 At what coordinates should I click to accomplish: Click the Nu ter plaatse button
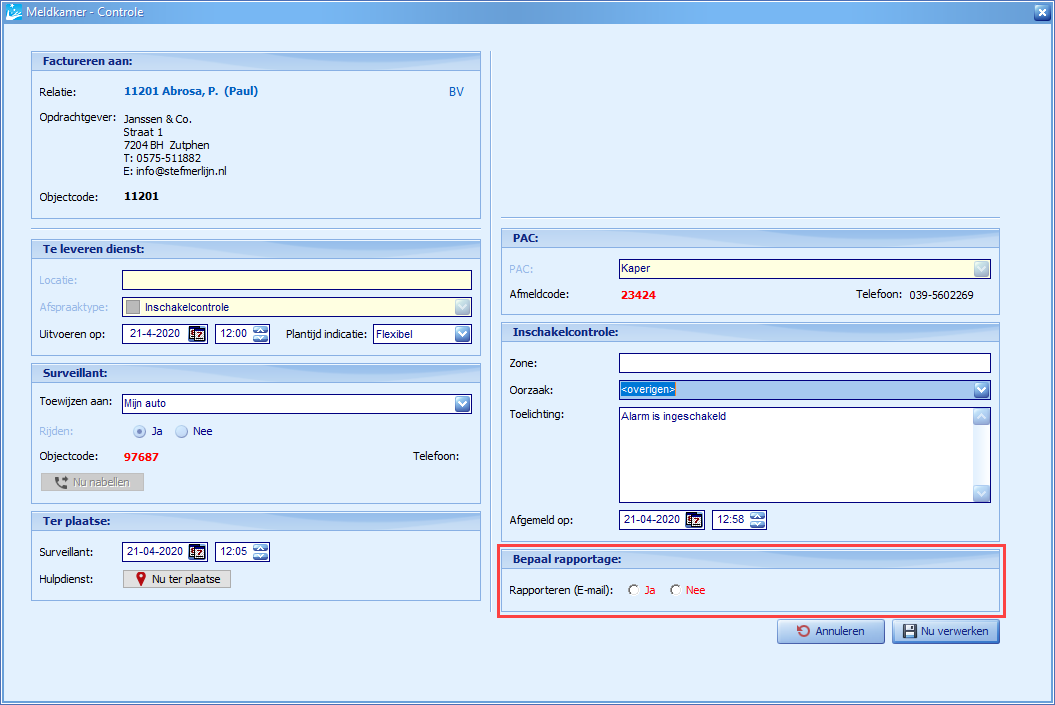pos(177,579)
